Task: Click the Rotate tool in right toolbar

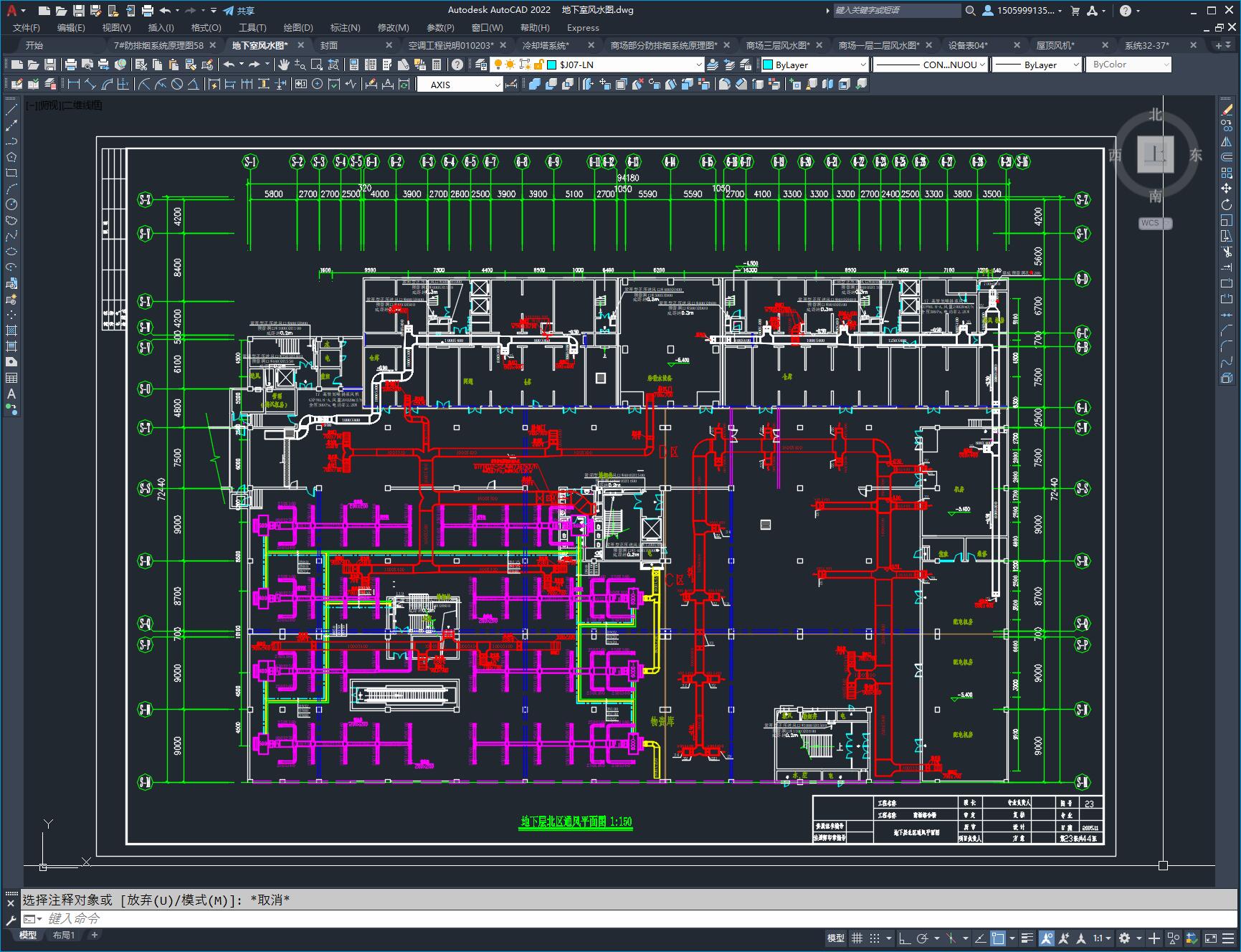Action: [1227, 204]
